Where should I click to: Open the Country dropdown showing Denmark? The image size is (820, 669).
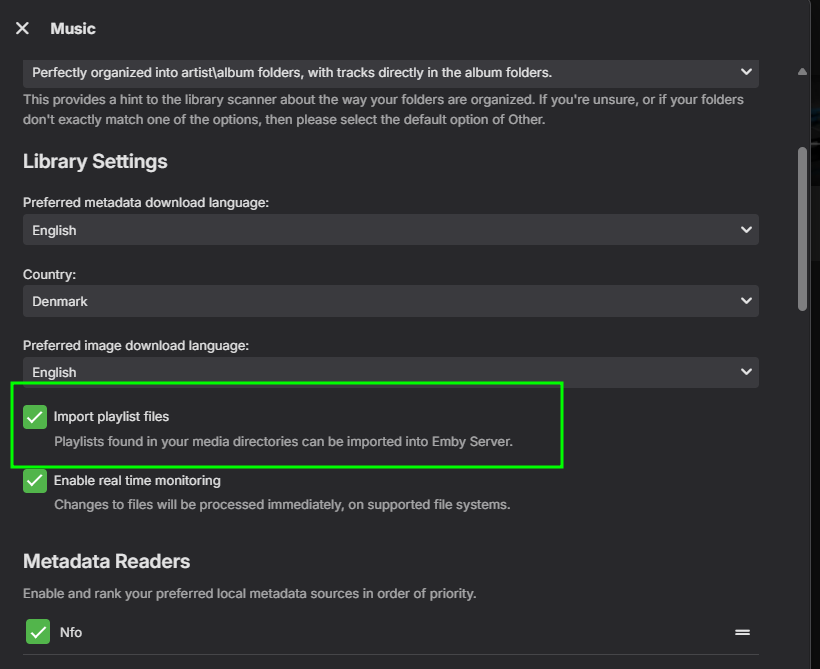(x=390, y=301)
